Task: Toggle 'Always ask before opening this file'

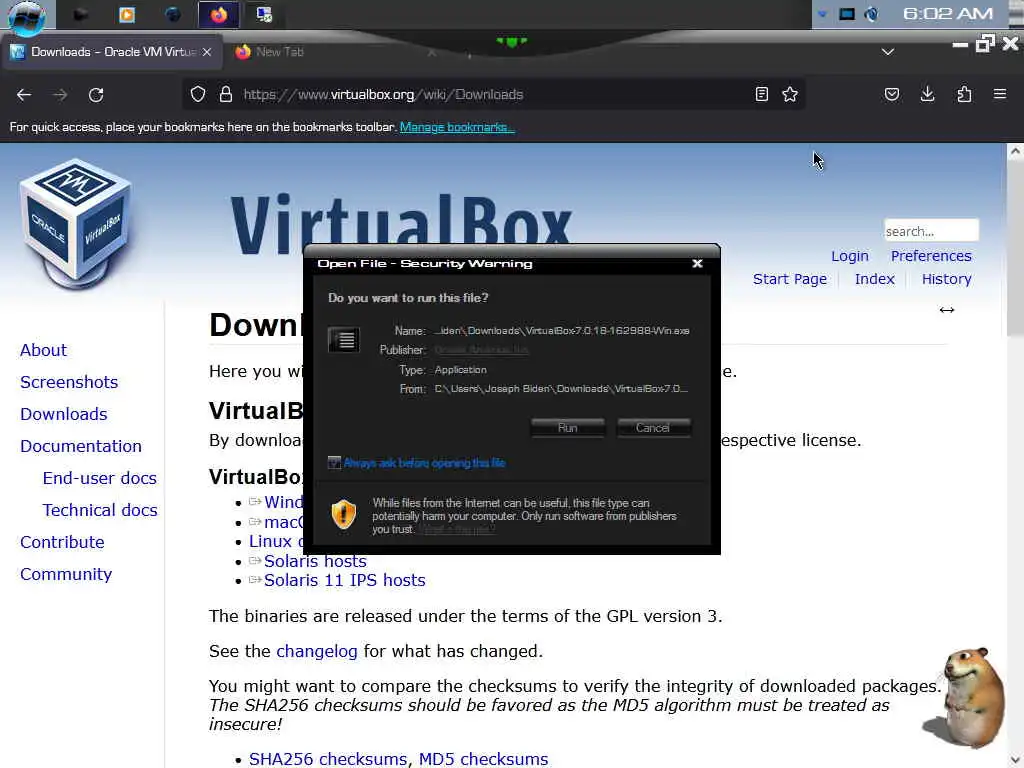Action: [334, 463]
